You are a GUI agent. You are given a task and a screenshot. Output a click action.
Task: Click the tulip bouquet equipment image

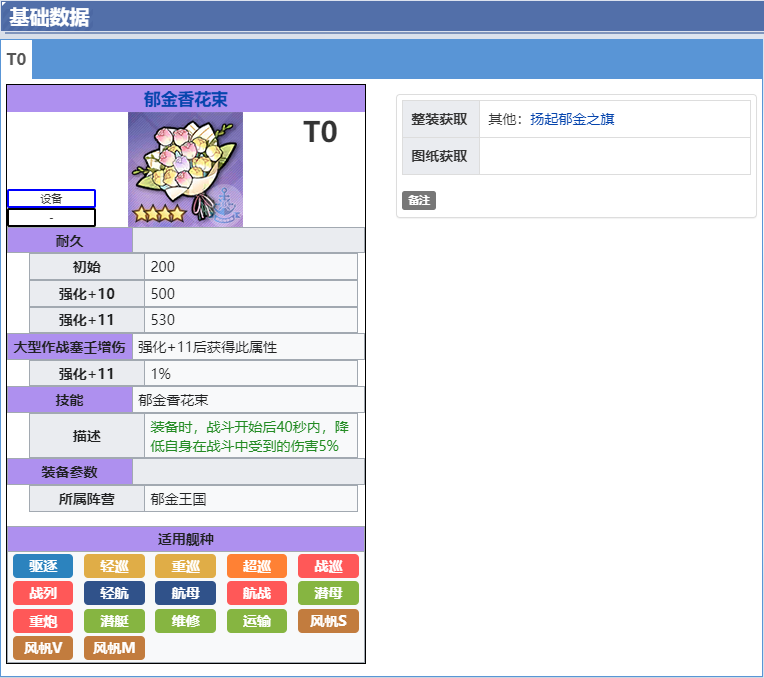pos(186,170)
